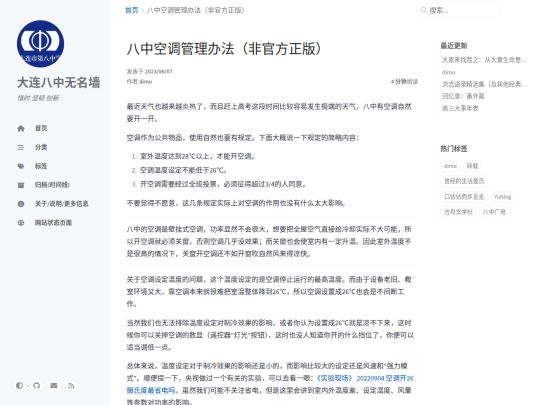540x405 pixels.
Task: Click the 热门标签 heading
Action: (x=454, y=148)
